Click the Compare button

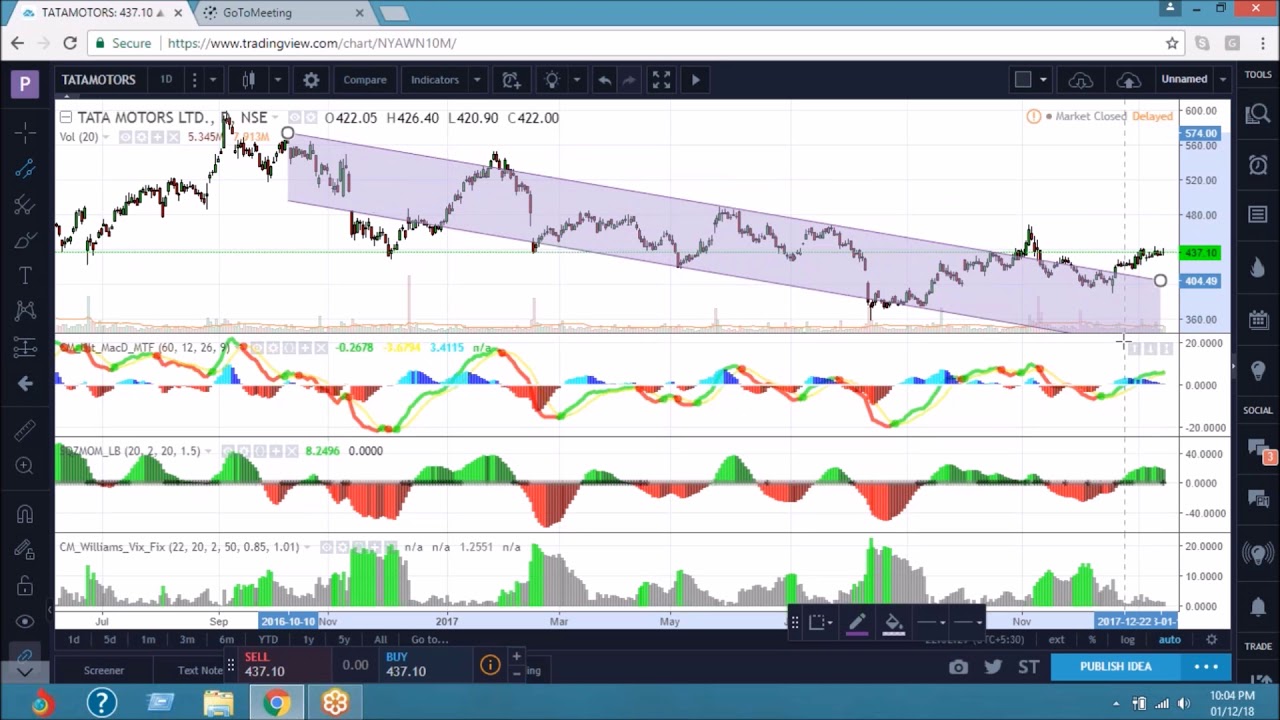tap(365, 80)
